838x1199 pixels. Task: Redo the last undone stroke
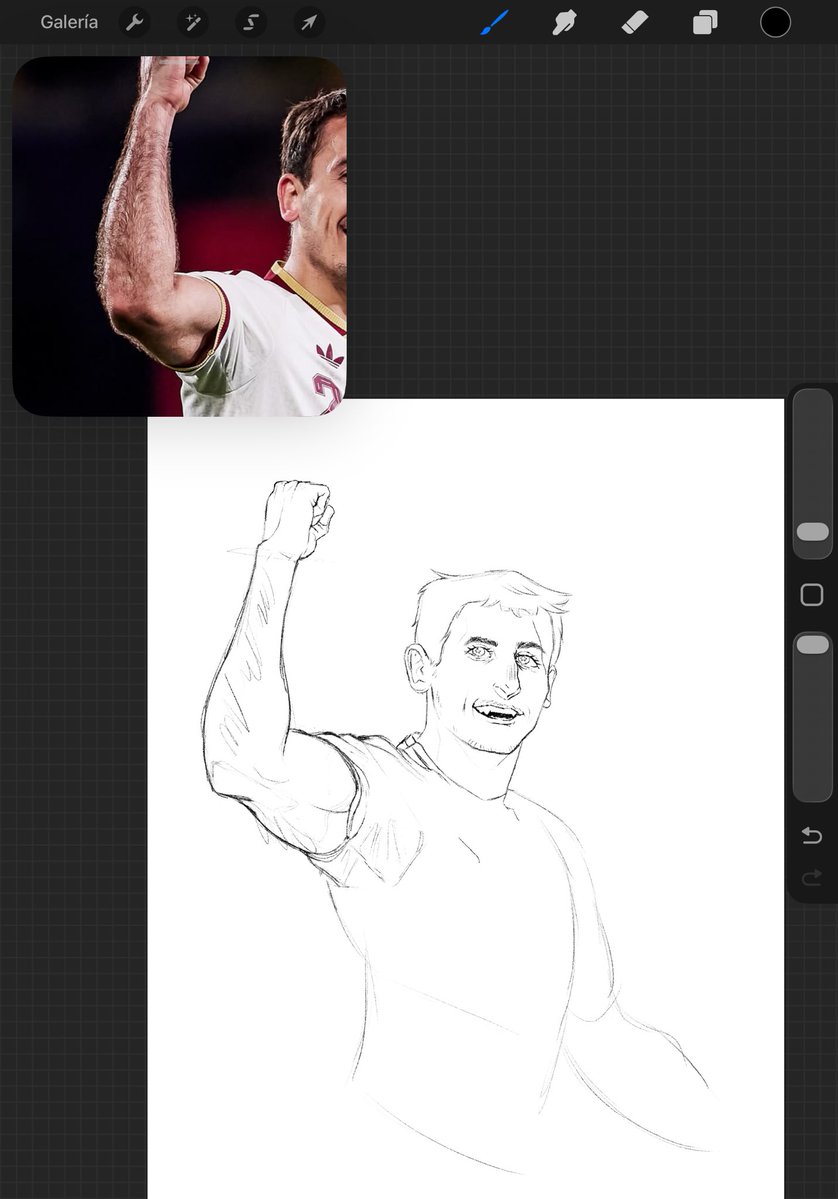[812, 878]
